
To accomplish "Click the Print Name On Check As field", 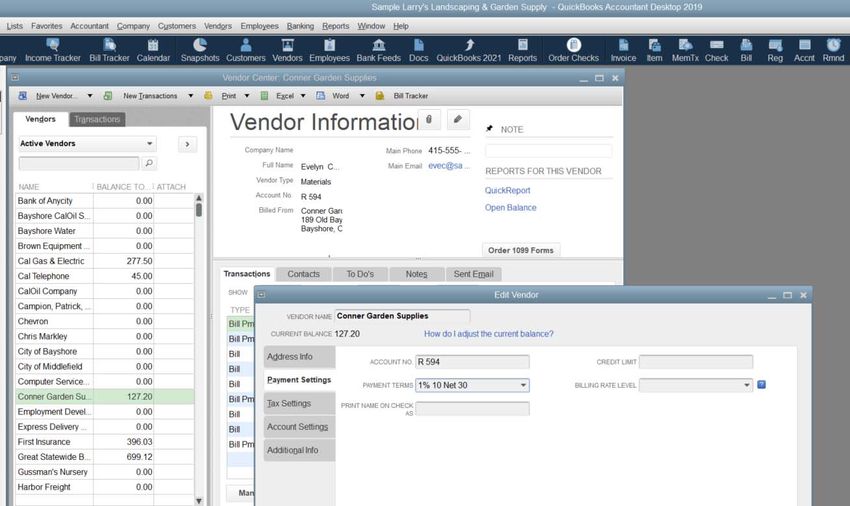I will tap(472, 408).
